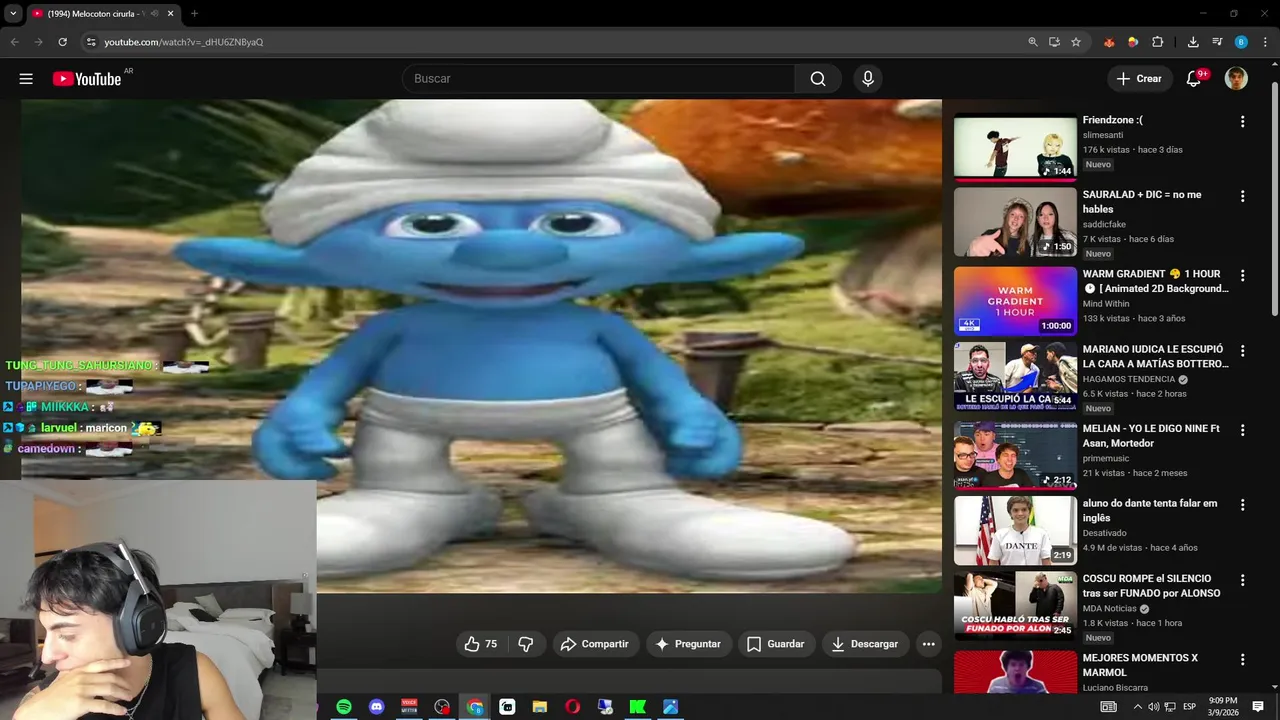Open options menu for WARM GRADIENT video
Screen dimensions: 1280x720
pos(1243,276)
